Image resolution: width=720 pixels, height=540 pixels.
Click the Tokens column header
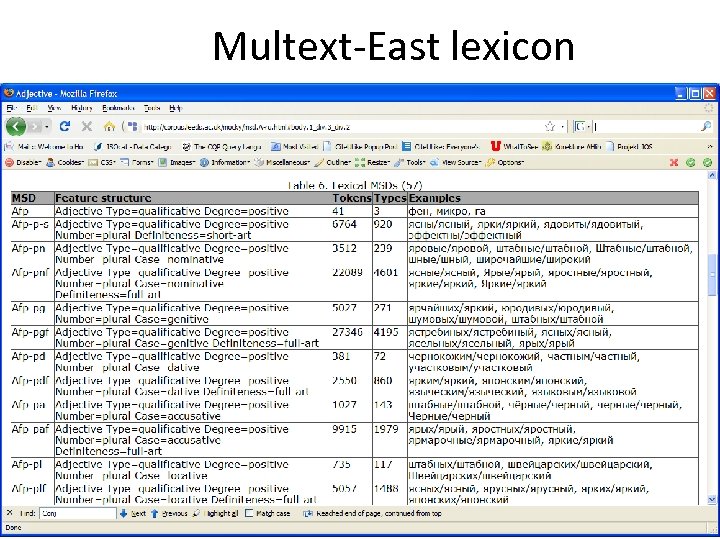click(352, 198)
